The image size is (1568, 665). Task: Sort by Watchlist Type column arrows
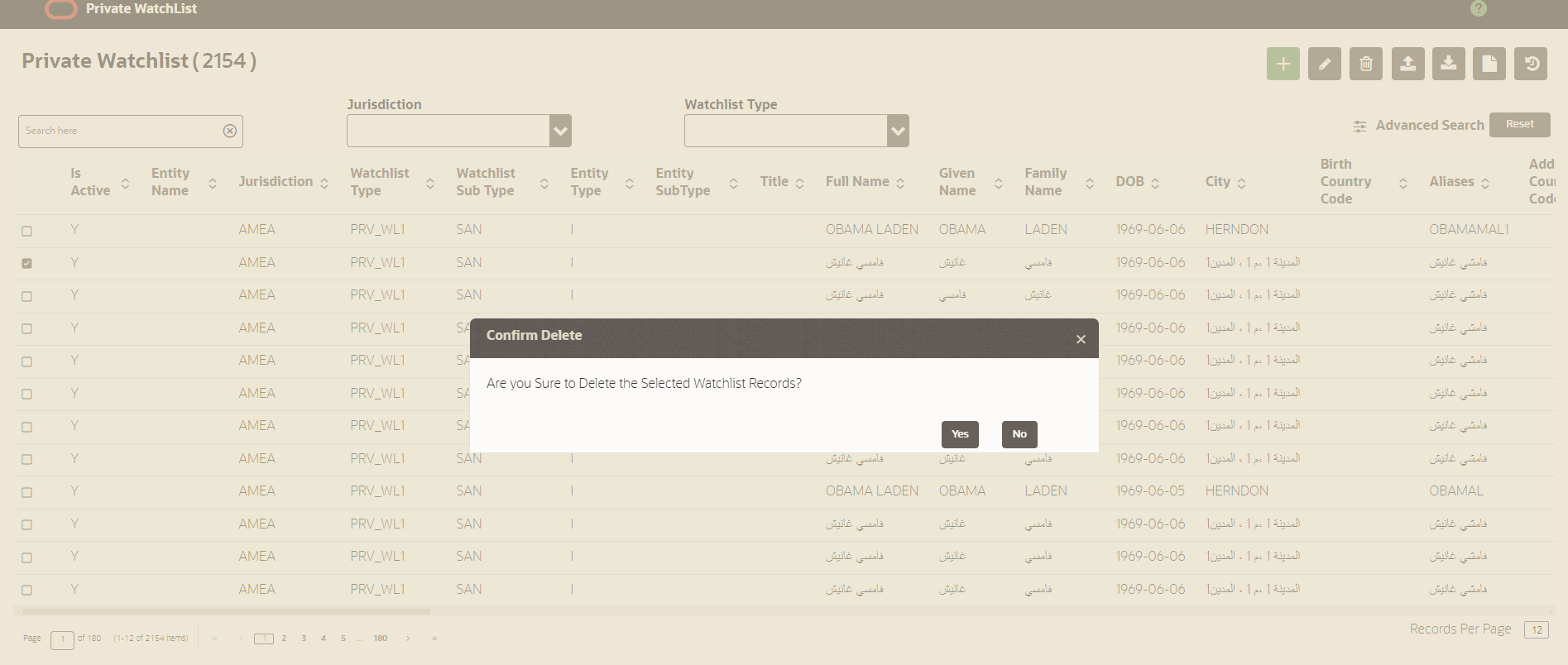tap(430, 183)
